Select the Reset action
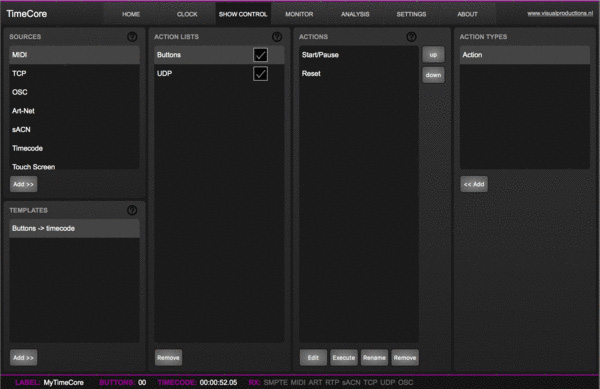Viewport: 600px width, 389px height. (359, 73)
